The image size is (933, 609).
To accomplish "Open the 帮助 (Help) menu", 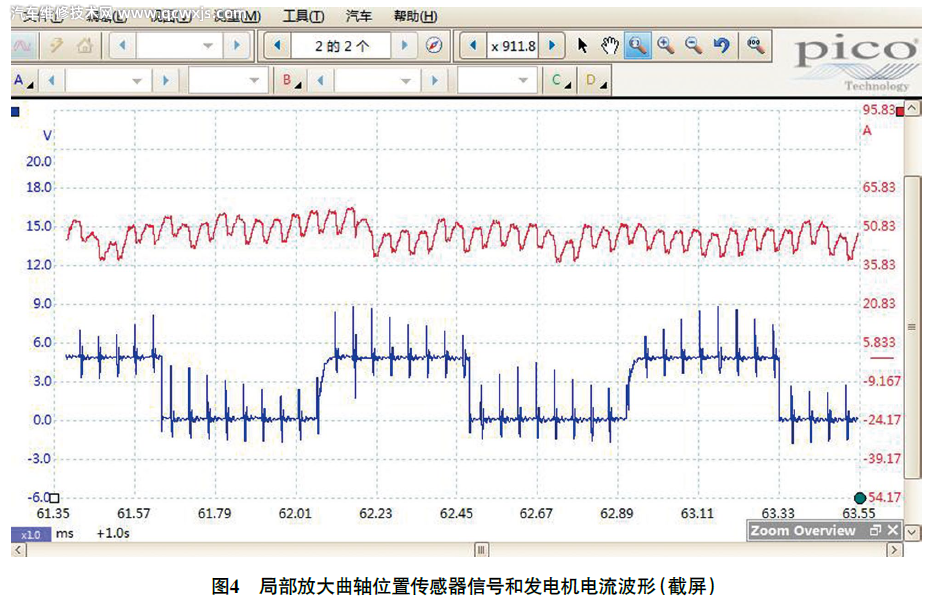I will pos(415,16).
